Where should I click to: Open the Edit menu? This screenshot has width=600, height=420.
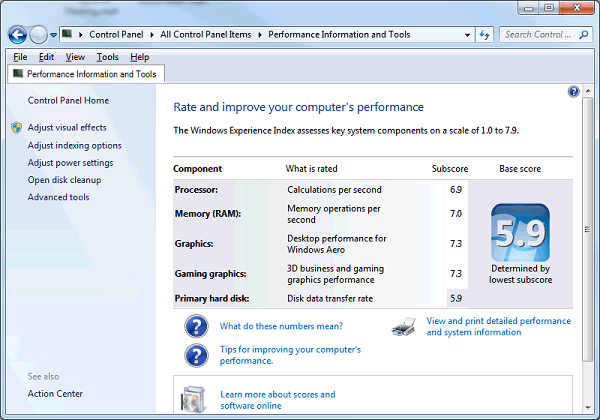[x=46, y=57]
